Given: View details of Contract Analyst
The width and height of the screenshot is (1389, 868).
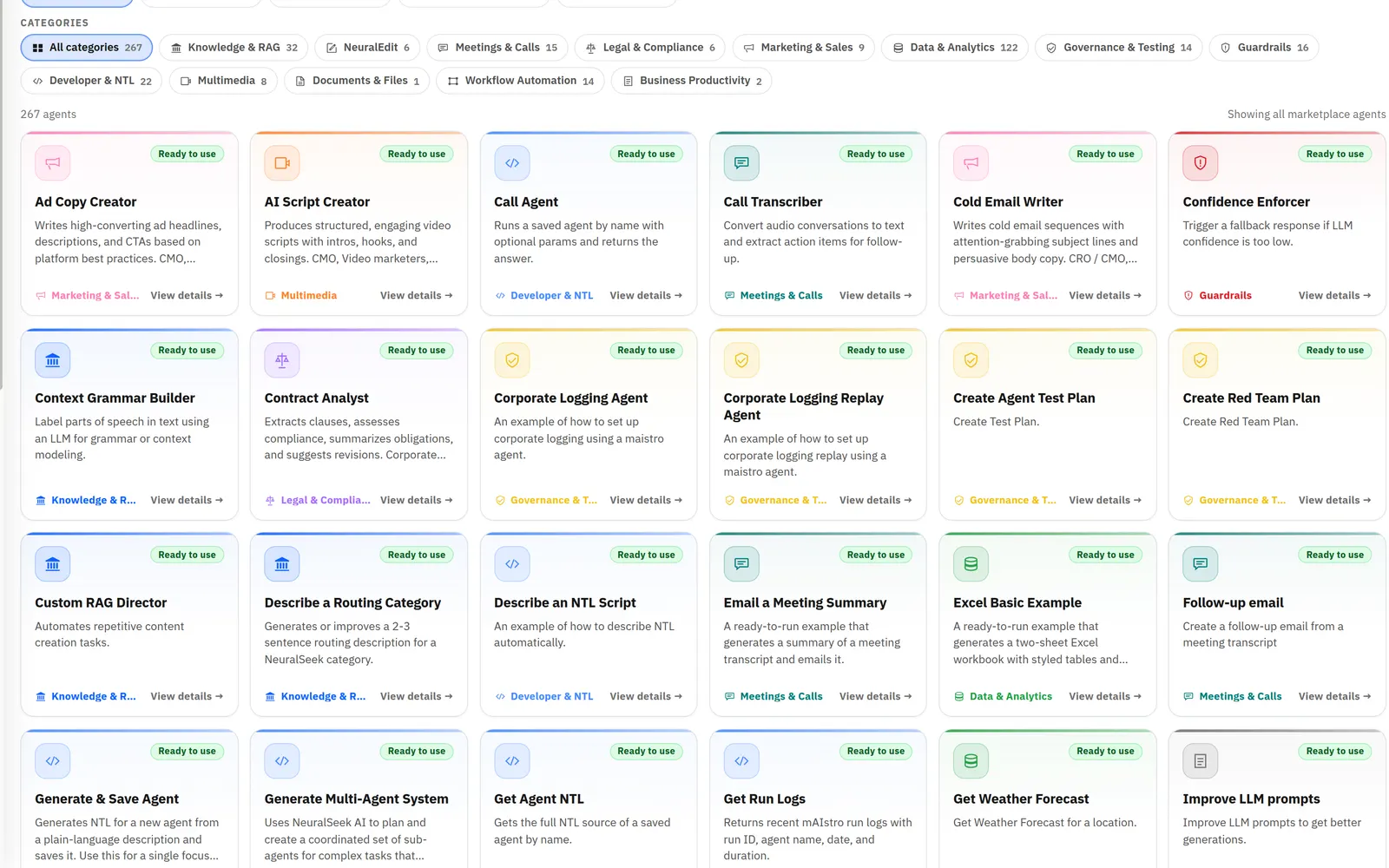Looking at the screenshot, I should [x=417, y=501].
